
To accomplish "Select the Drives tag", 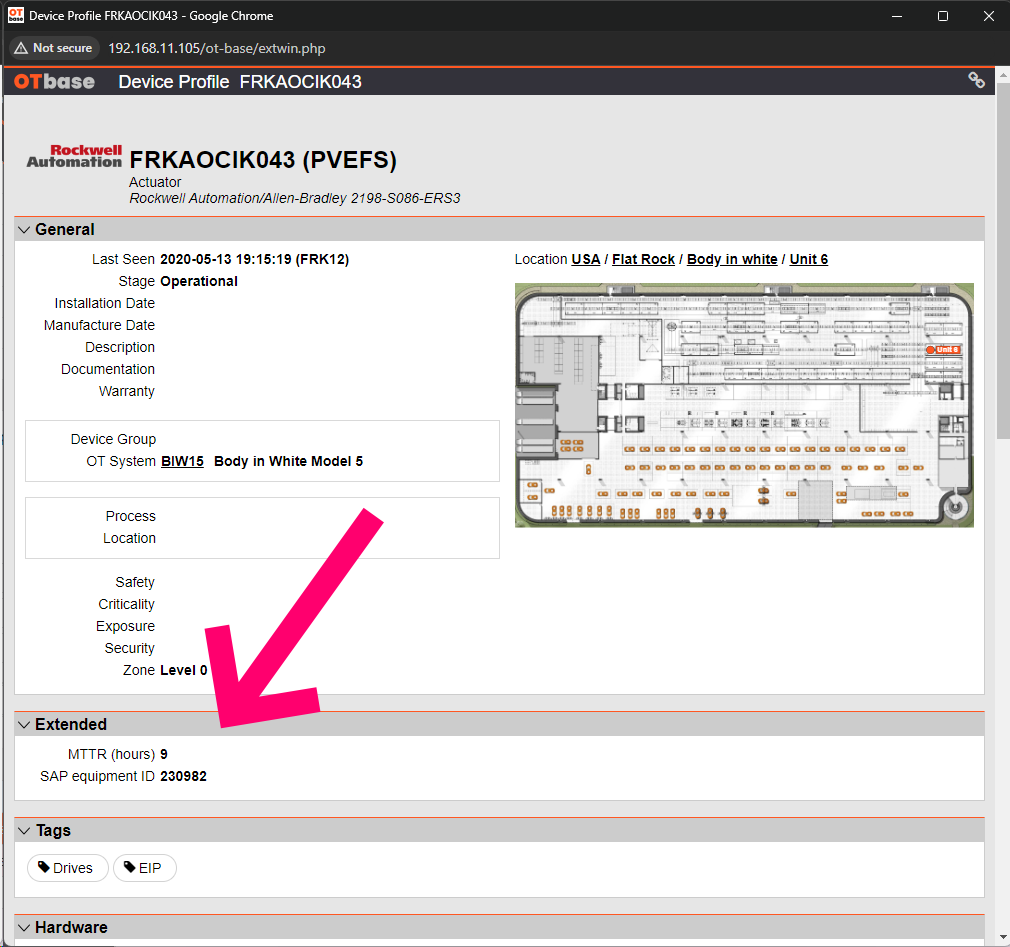I will pyautogui.click(x=67, y=868).
